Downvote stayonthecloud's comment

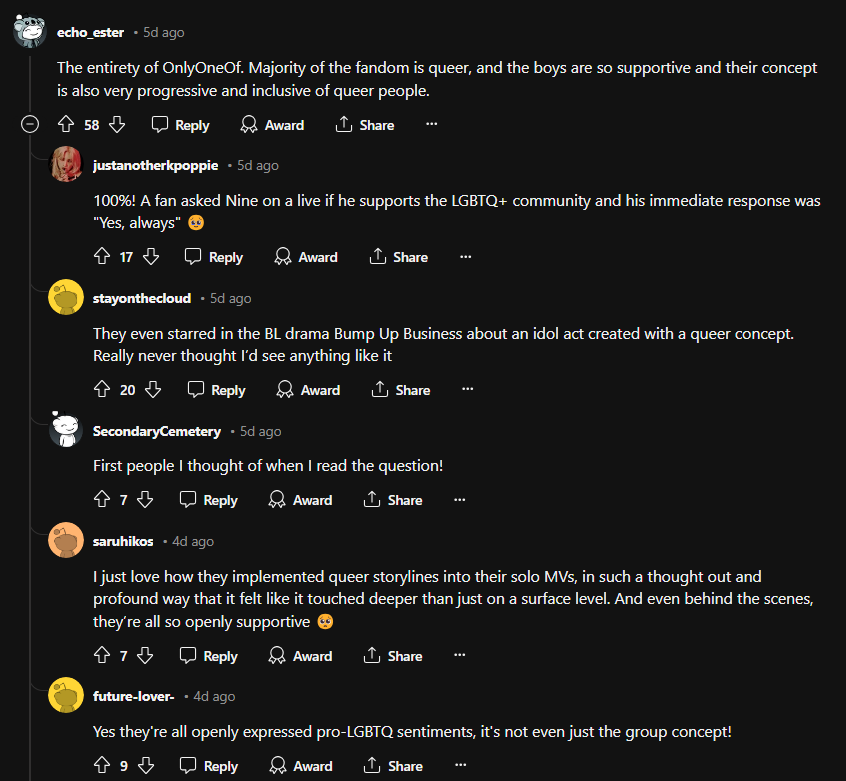[152, 390]
